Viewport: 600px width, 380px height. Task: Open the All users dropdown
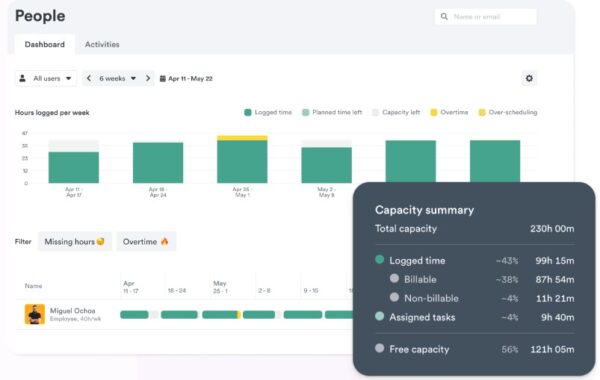click(46, 78)
